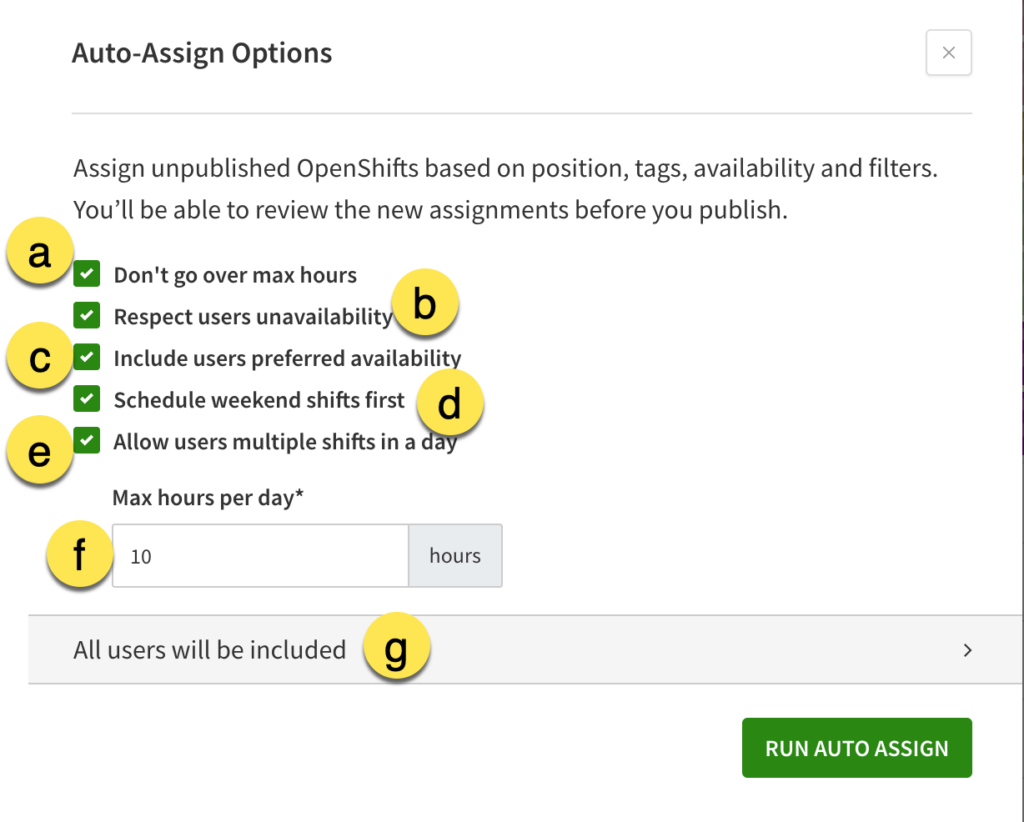Viewport: 1024px width, 822px height.
Task: Click the yellow "e" annotation badge
Action: coord(38,450)
